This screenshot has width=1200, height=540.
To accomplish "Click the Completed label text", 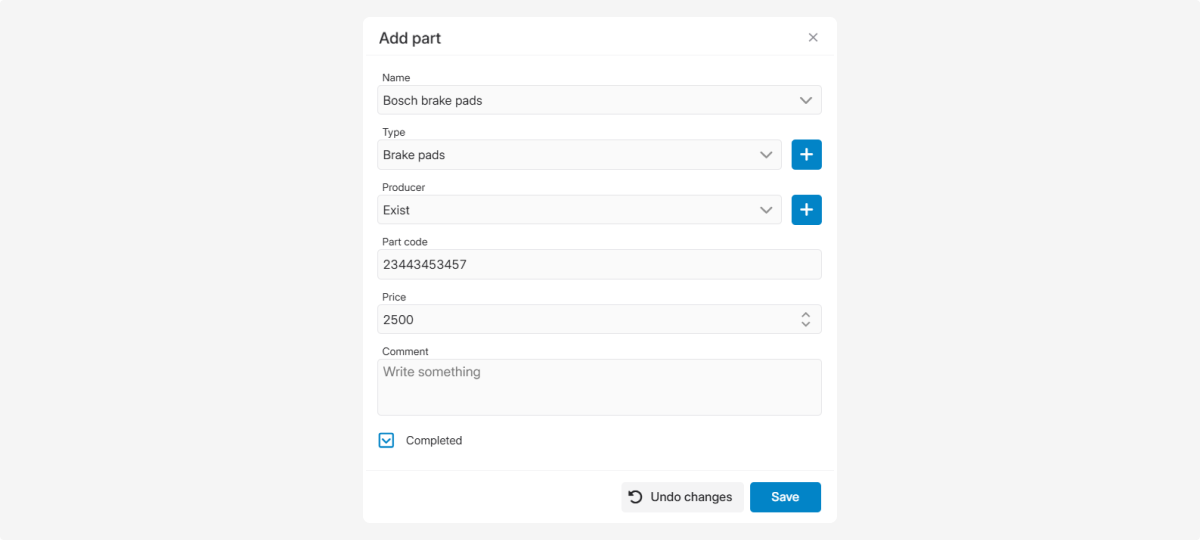I will 434,440.
